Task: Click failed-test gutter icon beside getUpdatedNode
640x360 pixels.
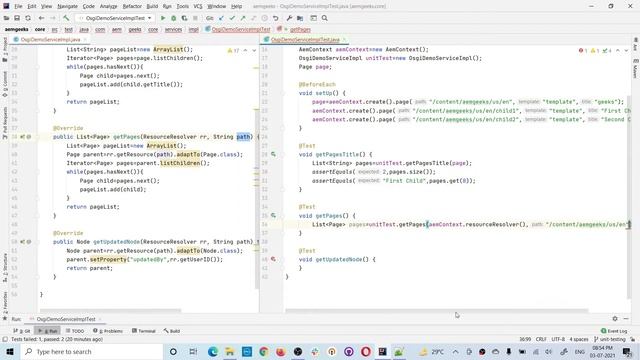Action: 273,259
